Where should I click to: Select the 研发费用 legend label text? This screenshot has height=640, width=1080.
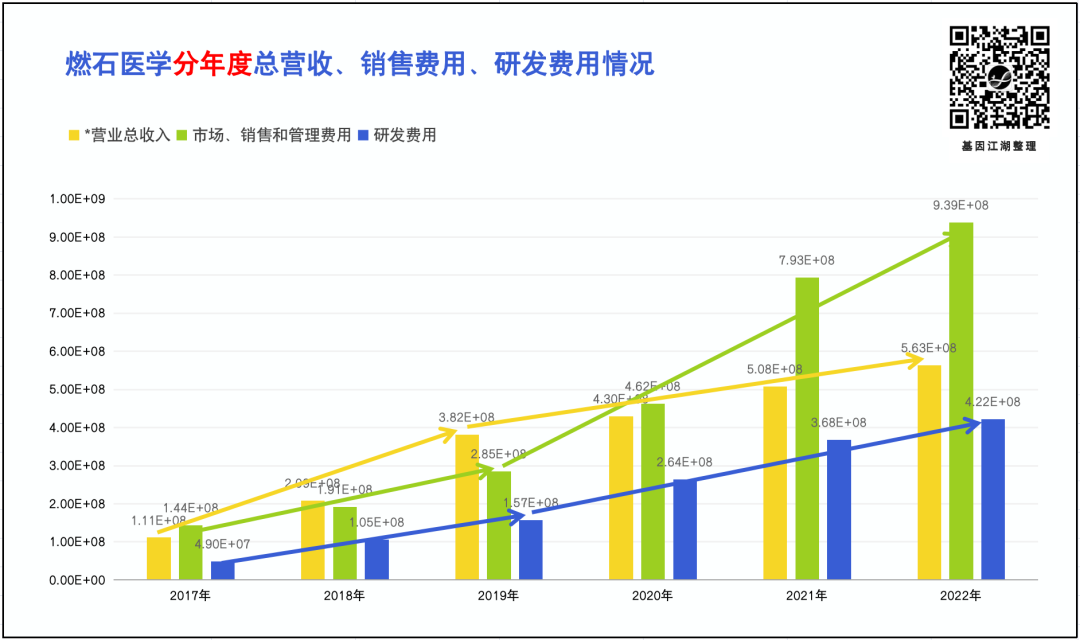point(405,135)
